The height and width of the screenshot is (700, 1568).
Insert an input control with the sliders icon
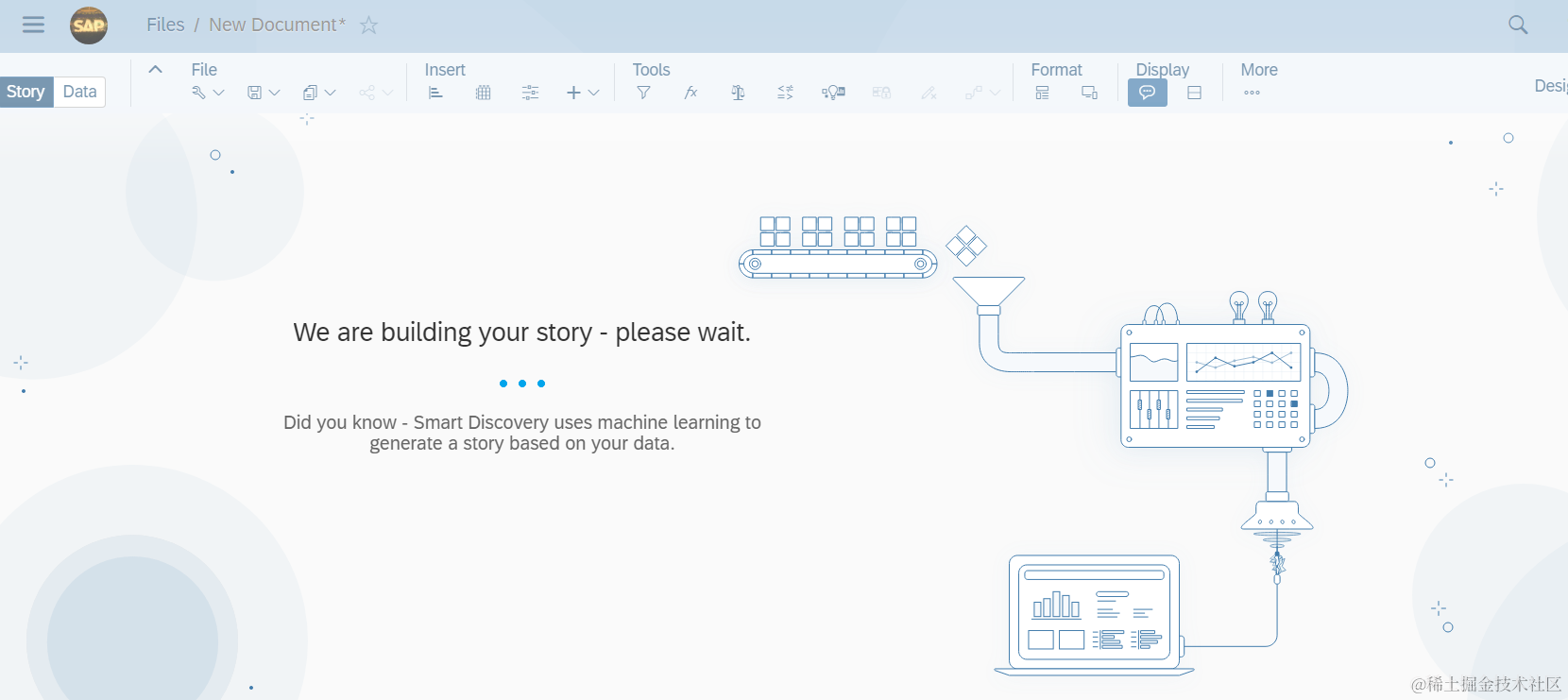pos(531,93)
